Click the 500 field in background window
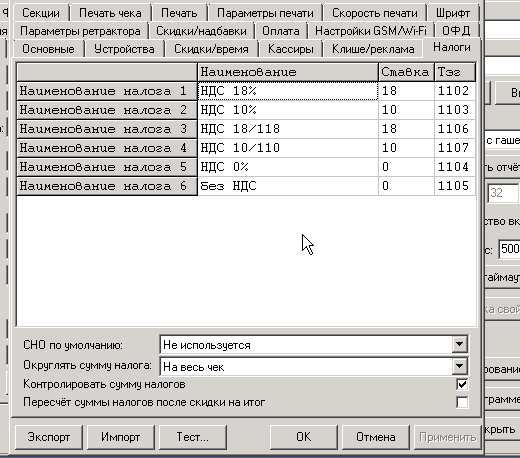This screenshot has height=458, width=520. (510, 249)
